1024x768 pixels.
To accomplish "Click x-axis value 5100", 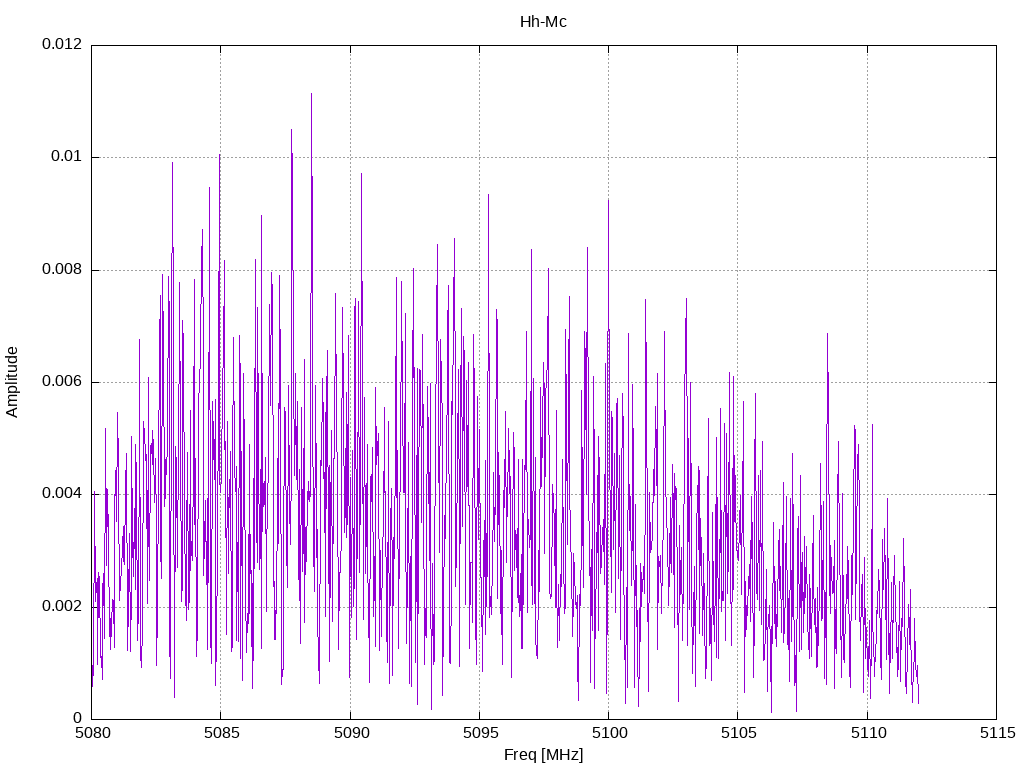I will [609, 733].
